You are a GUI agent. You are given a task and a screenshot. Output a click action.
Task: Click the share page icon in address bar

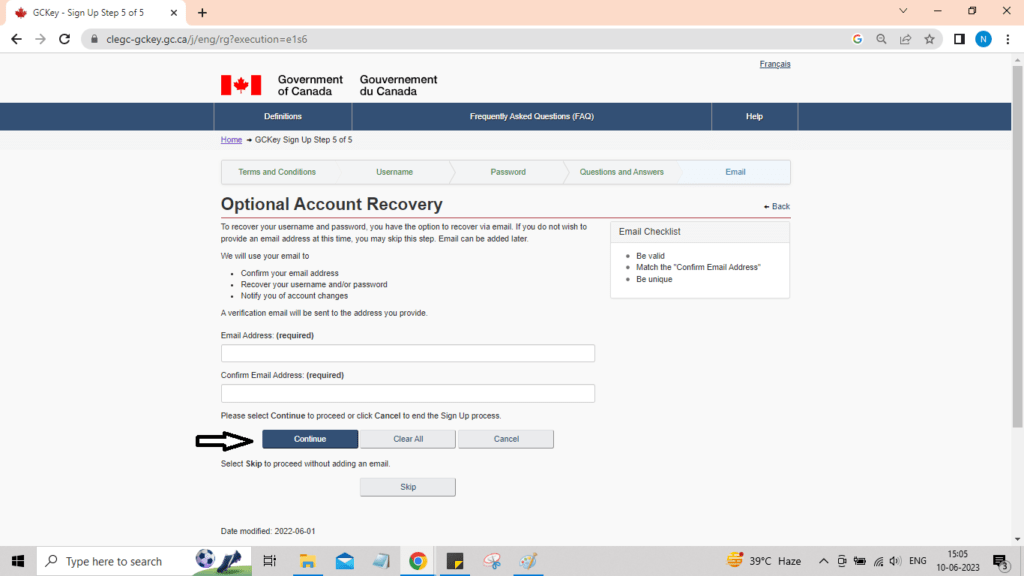[x=905, y=39]
